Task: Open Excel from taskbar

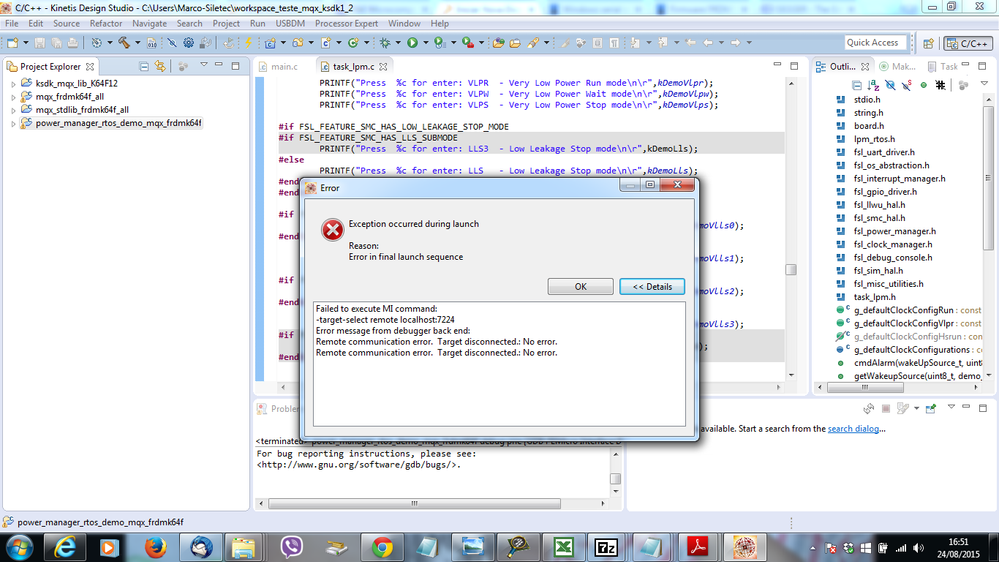Action: (x=563, y=547)
